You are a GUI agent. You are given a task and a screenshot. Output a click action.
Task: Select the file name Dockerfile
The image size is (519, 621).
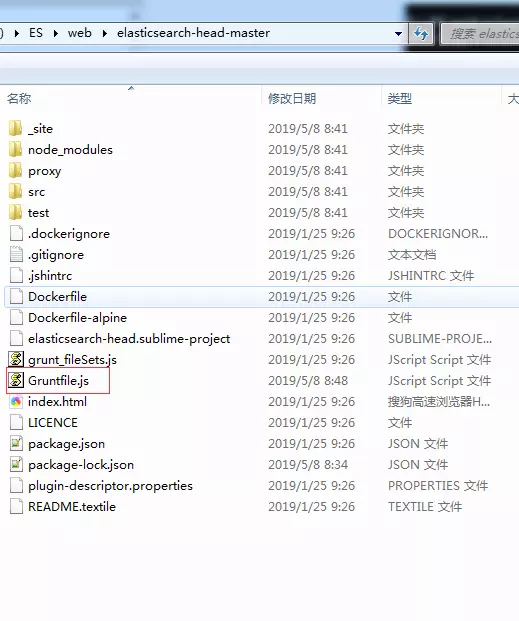tap(57, 297)
